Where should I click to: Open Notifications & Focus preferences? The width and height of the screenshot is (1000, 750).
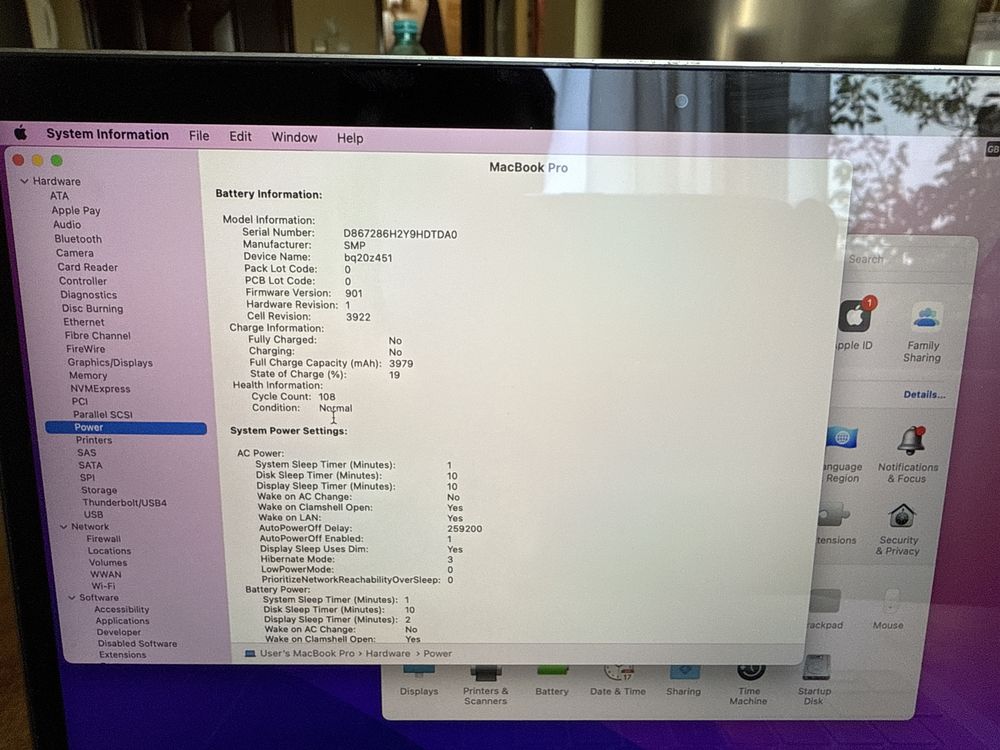[x=908, y=454]
